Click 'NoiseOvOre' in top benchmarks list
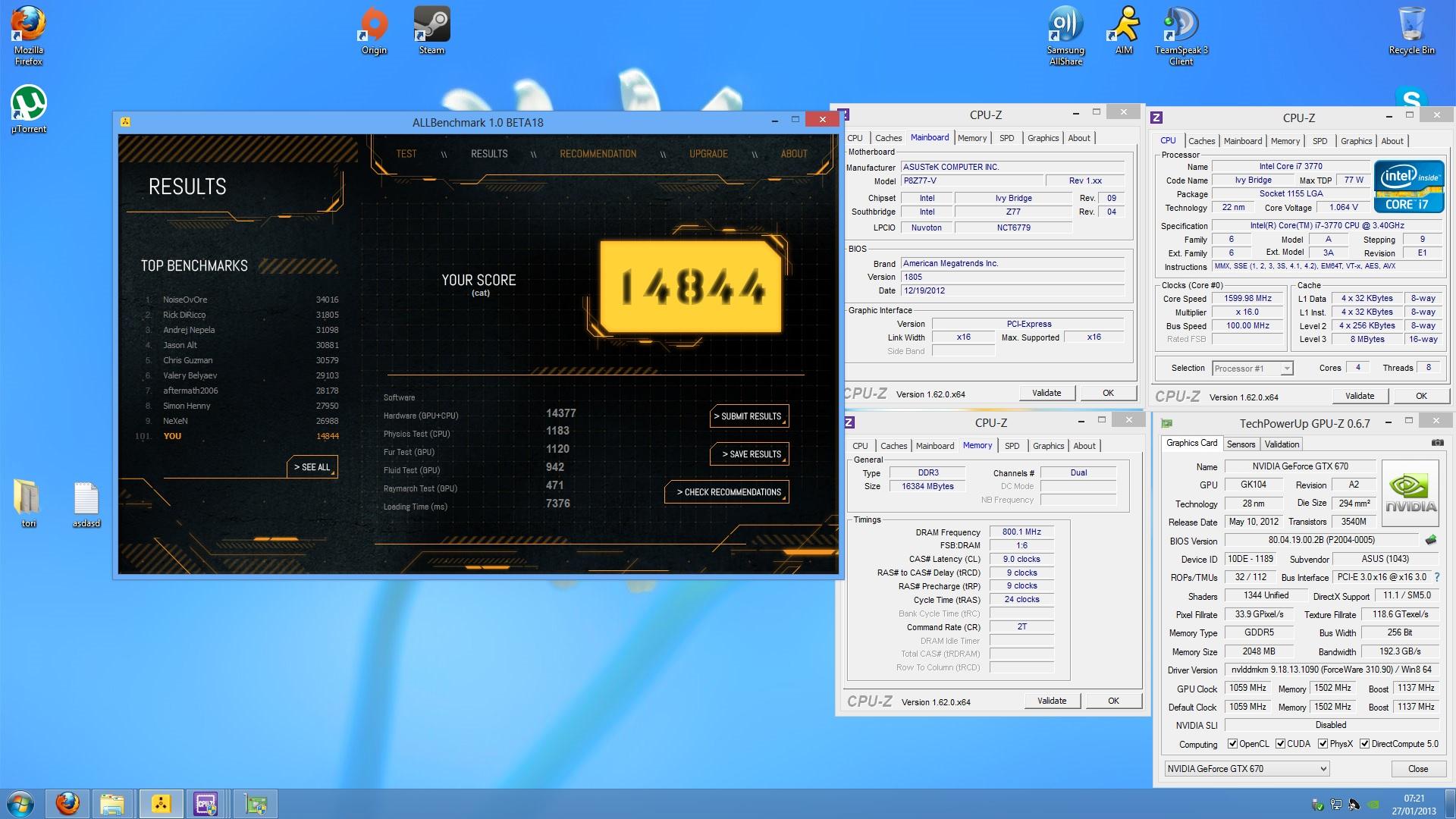The image size is (1456, 819). (185, 300)
